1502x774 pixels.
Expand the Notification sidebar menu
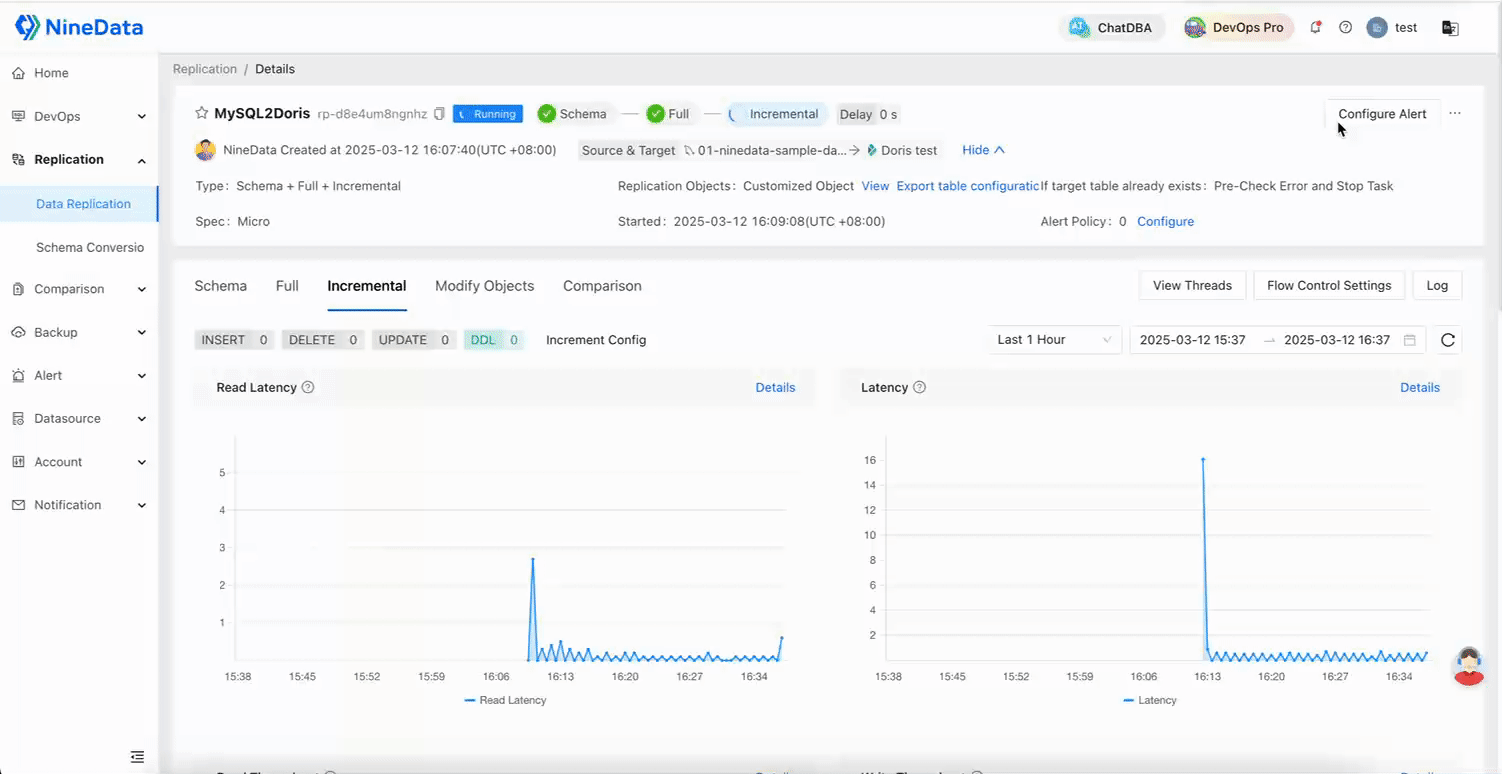coord(79,505)
